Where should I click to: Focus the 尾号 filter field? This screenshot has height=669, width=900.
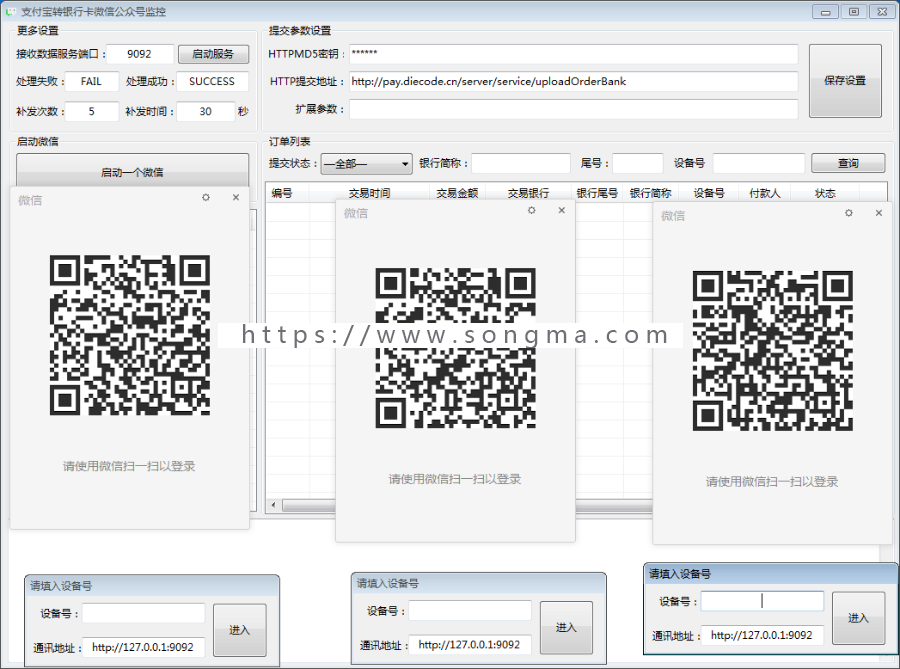(638, 164)
